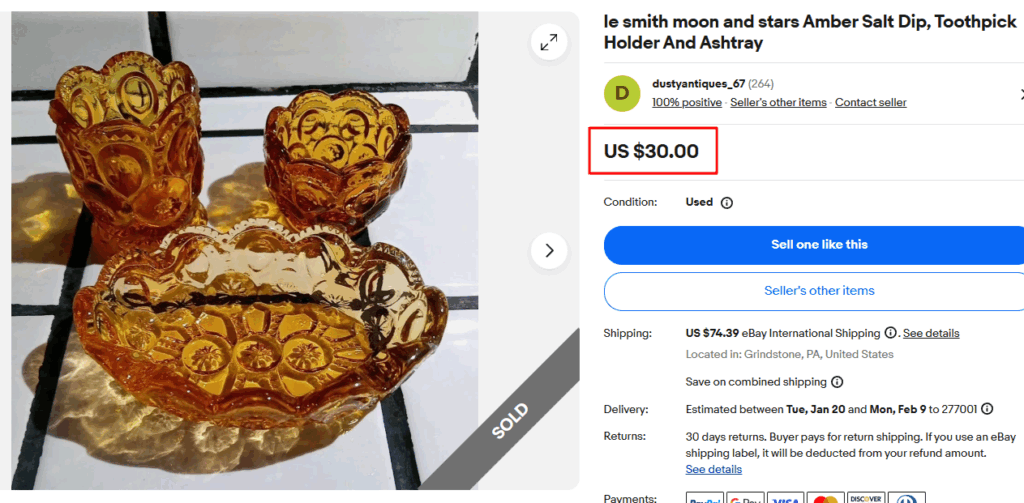This screenshot has height=503, width=1024.
Task: Click the amber glassware product photo
Action: tap(260, 250)
